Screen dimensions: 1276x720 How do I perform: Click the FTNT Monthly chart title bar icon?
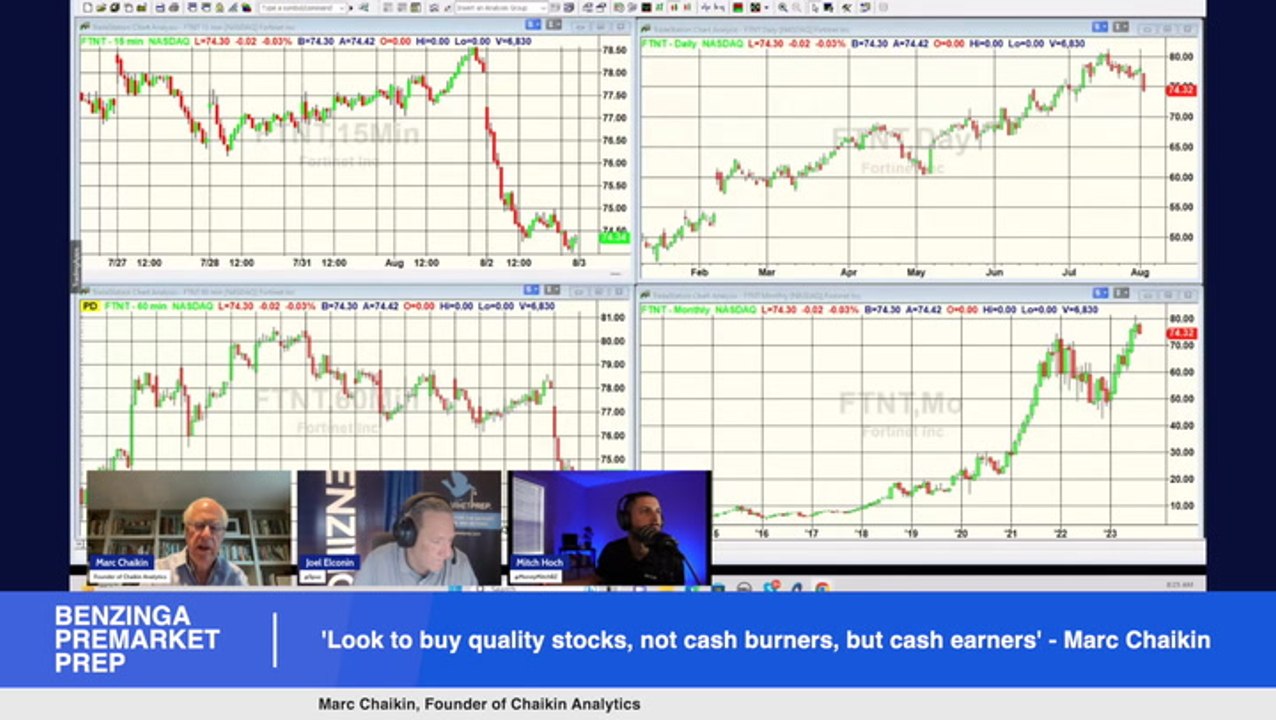pyautogui.click(x=646, y=295)
